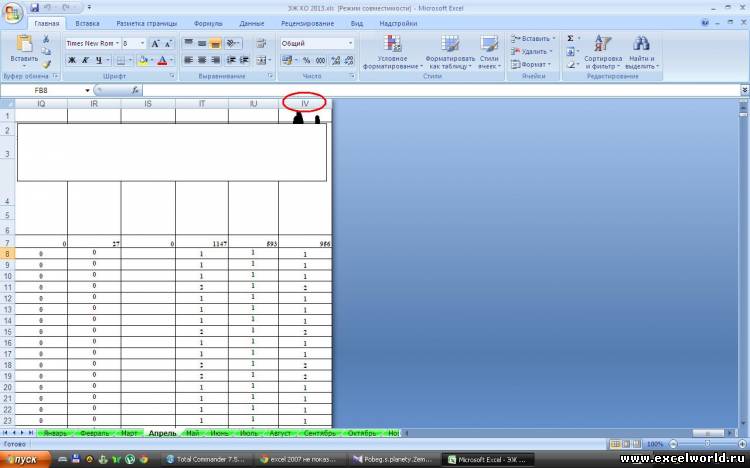
Task: Click Sort and Filter icon
Action: click(602, 44)
